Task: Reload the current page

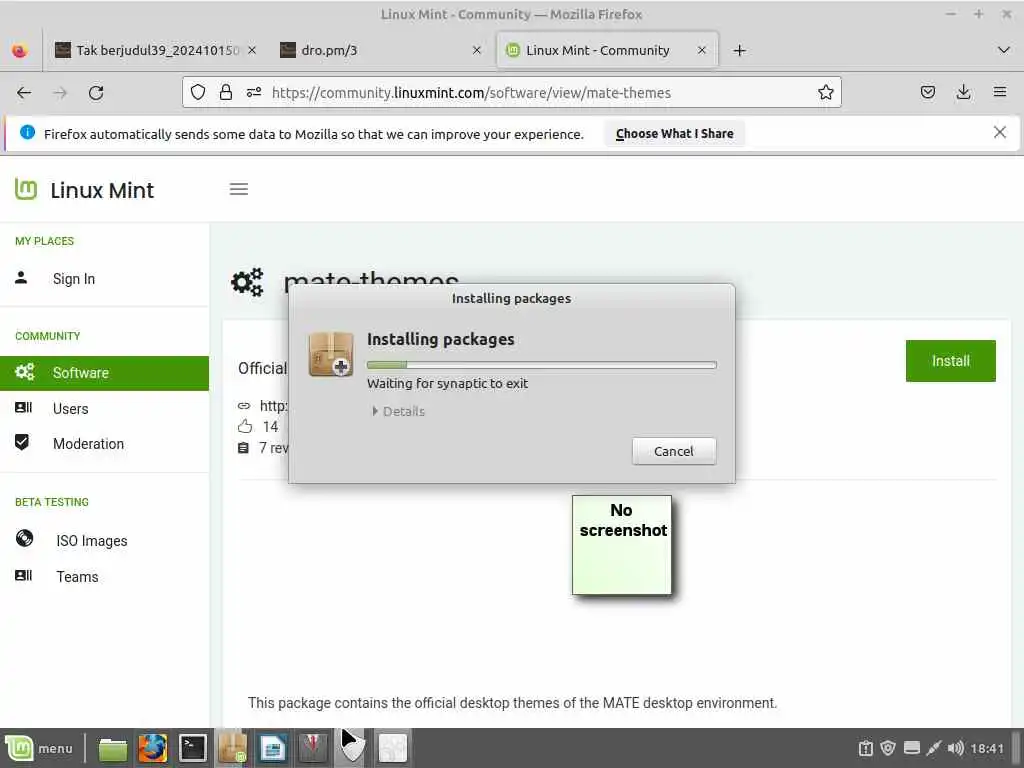Action: (x=96, y=93)
